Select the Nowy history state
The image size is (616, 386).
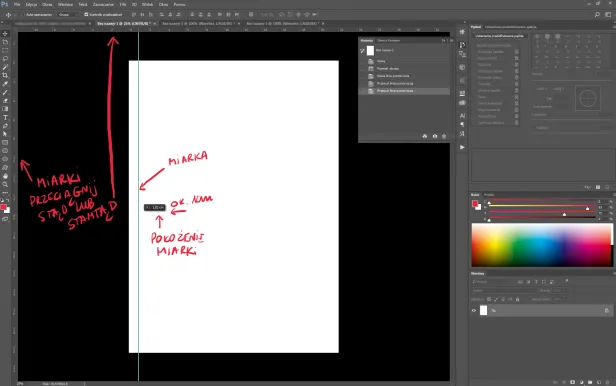coord(381,61)
